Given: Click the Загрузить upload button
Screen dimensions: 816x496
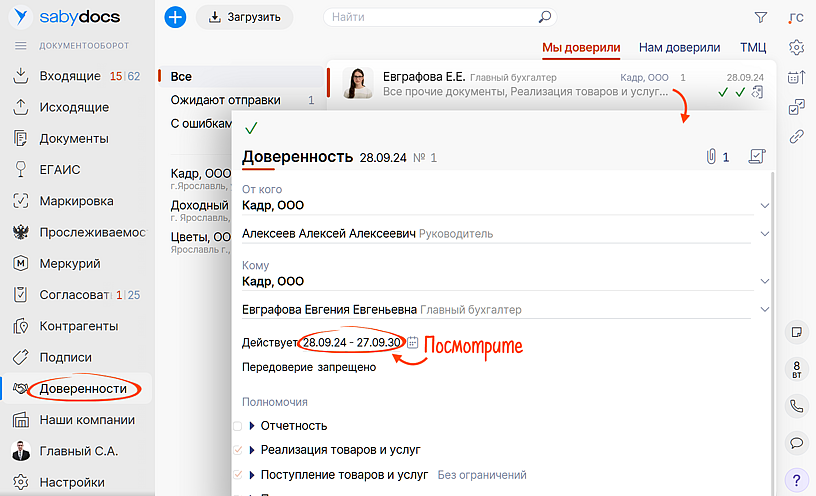Looking at the screenshot, I should (244, 17).
